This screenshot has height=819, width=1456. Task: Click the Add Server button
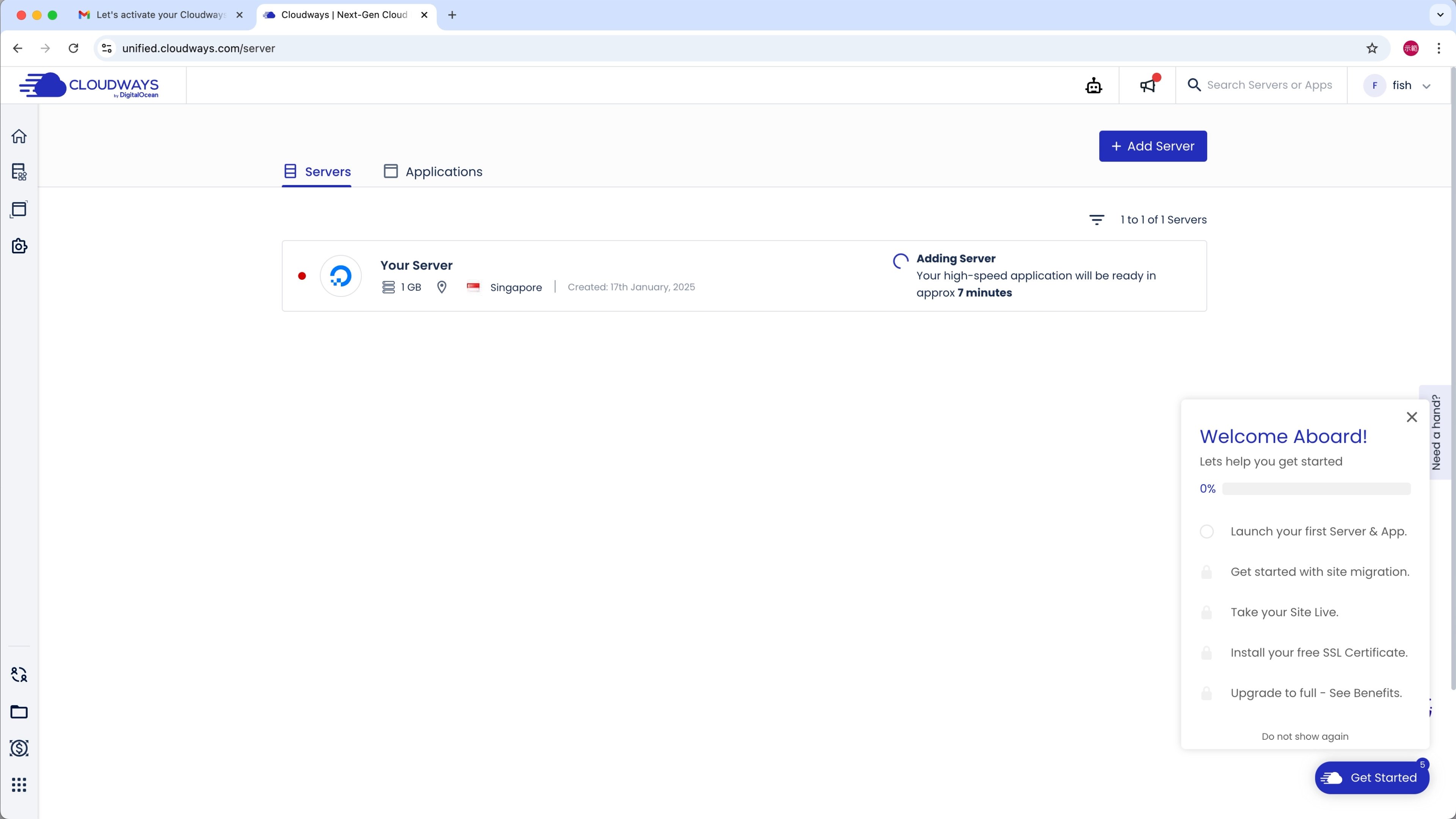coord(1153,146)
